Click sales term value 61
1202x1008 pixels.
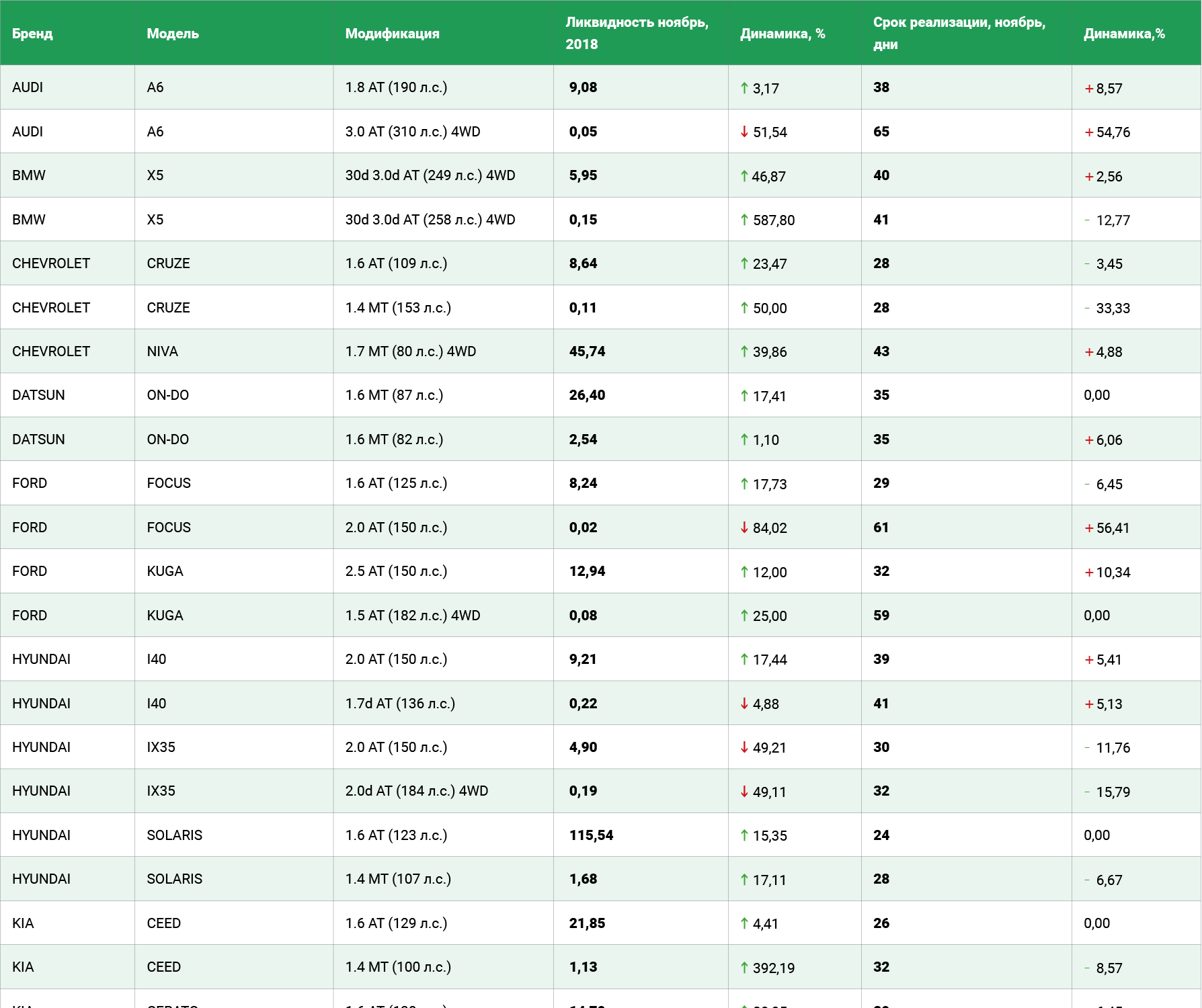pos(881,528)
